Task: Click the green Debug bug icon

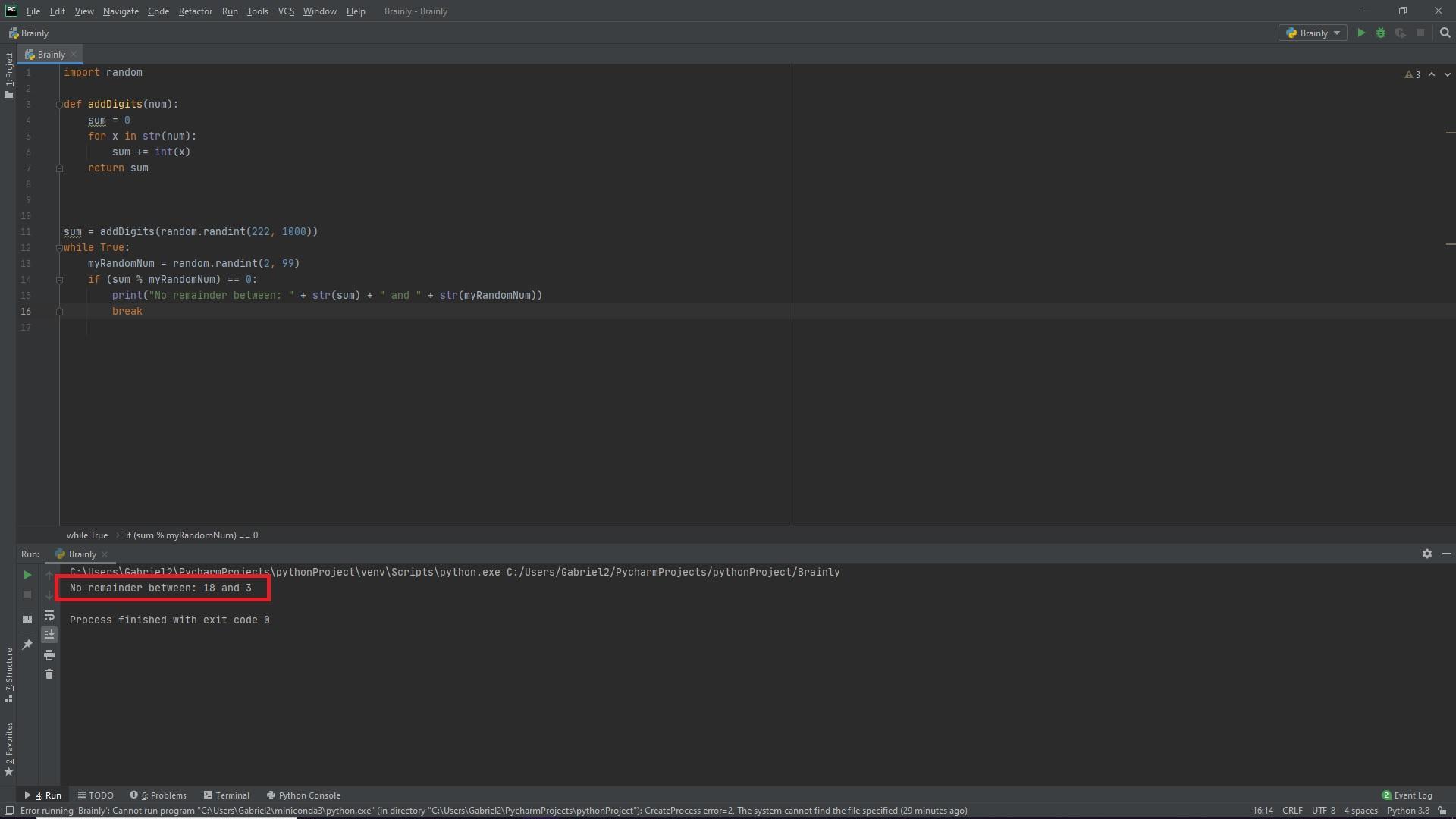Action: click(x=1381, y=33)
